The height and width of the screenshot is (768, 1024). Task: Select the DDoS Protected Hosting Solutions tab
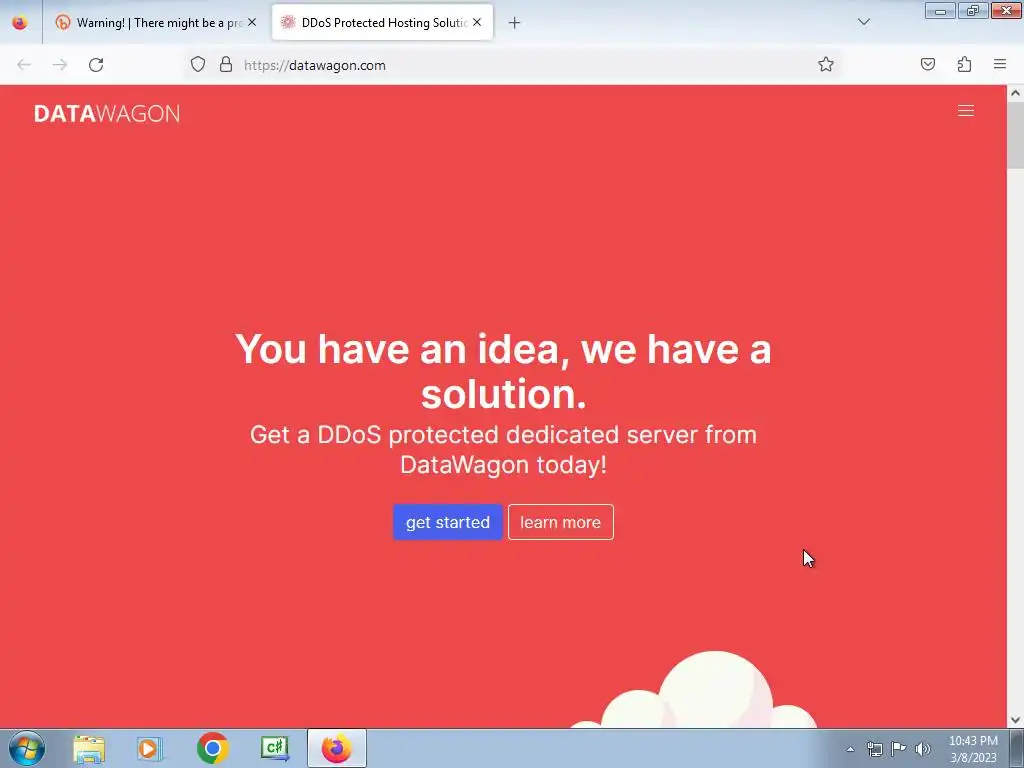point(382,22)
